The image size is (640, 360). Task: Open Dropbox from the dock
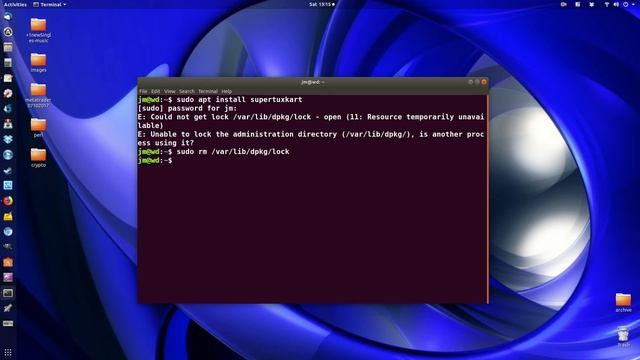point(8,139)
